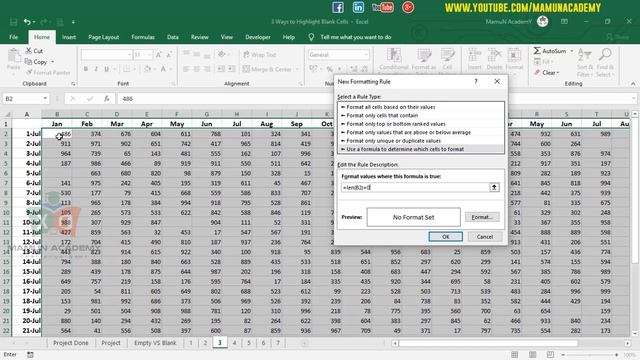This screenshot has width=640, height=360.
Task: Click the Copy icon in Clipboard
Action: tap(28, 62)
